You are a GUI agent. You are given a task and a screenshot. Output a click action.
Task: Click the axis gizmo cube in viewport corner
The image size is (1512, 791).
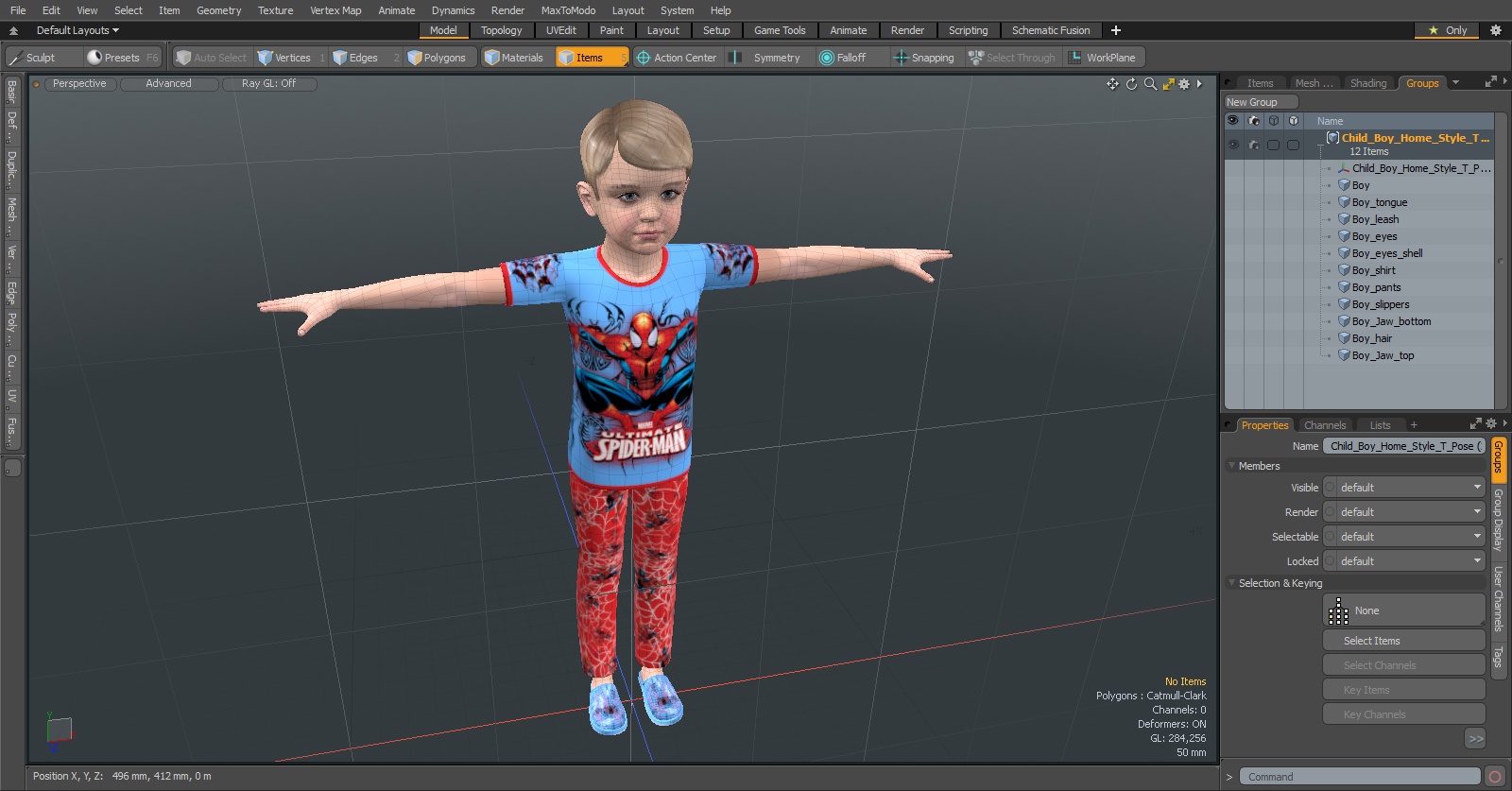coord(60,731)
